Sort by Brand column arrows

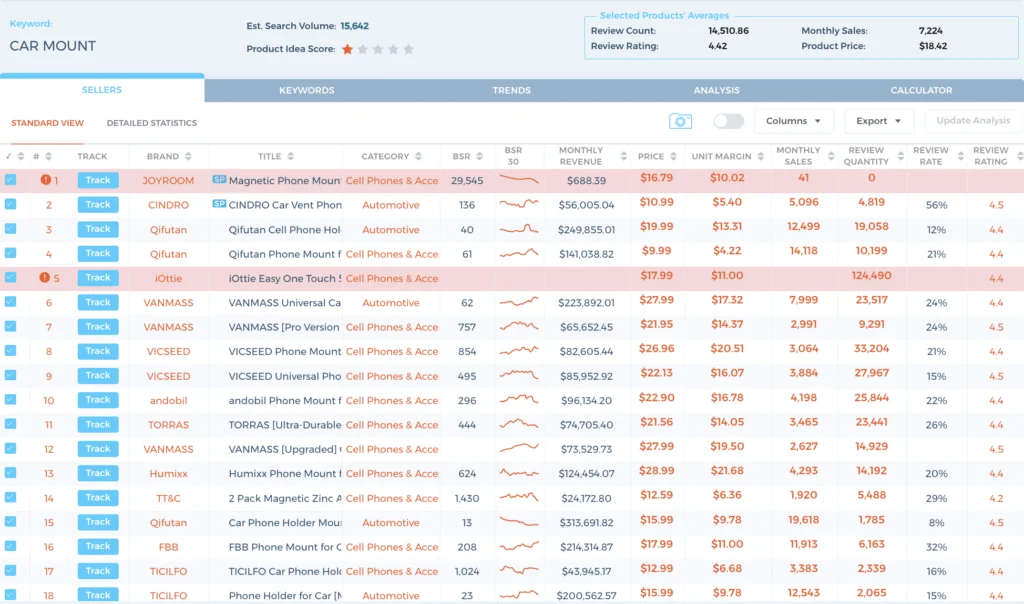189,157
